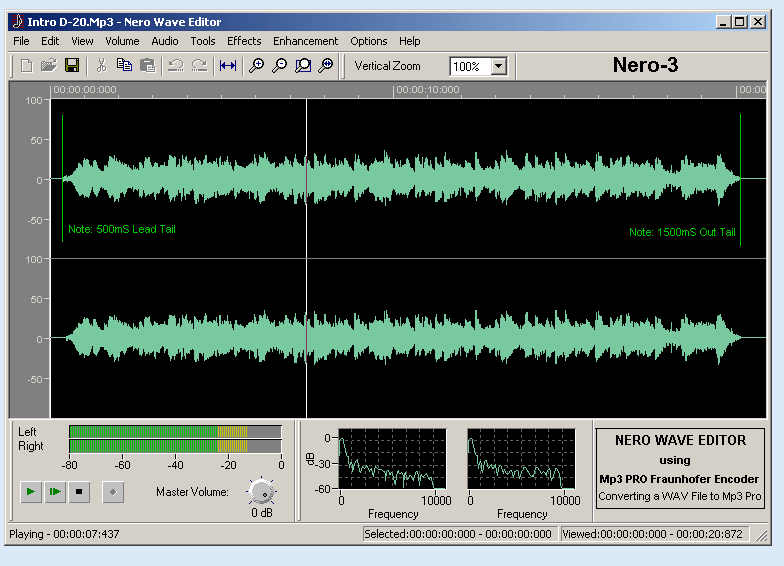Click the 'Mp3 PRO Fraunhofer Encoder' text
The image size is (784, 566).
pos(679,479)
